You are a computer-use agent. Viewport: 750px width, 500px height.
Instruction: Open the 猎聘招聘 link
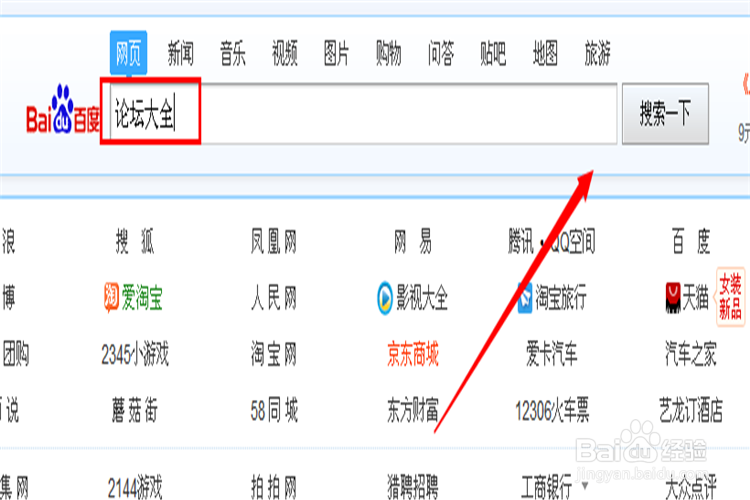(x=413, y=487)
